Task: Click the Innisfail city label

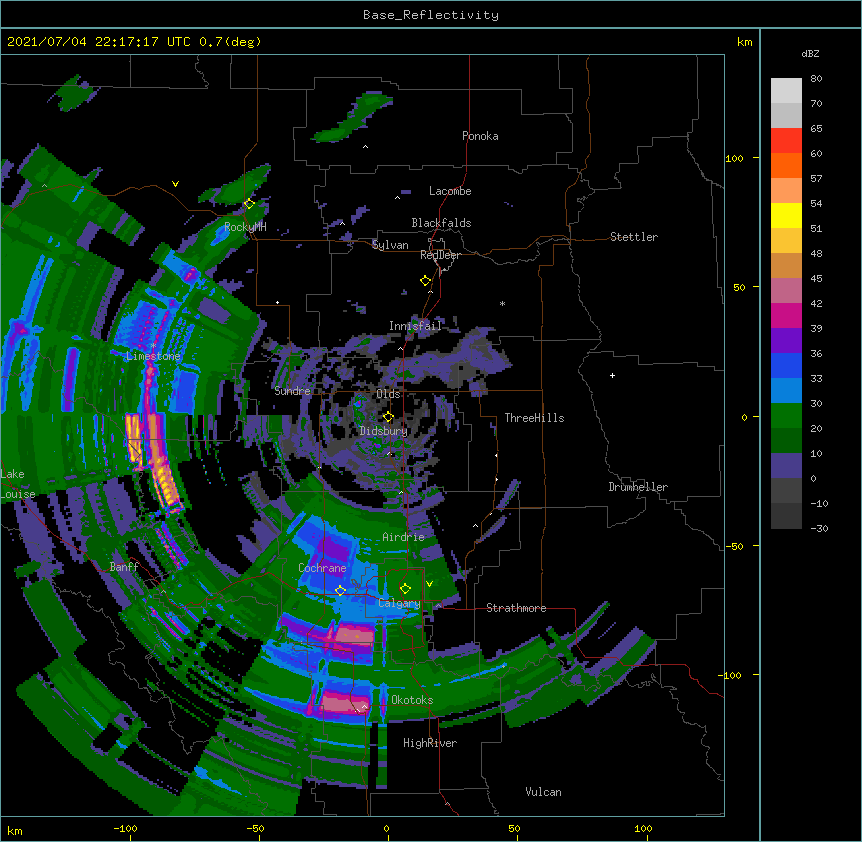Action: pyautogui.click(x=415, y=326)
